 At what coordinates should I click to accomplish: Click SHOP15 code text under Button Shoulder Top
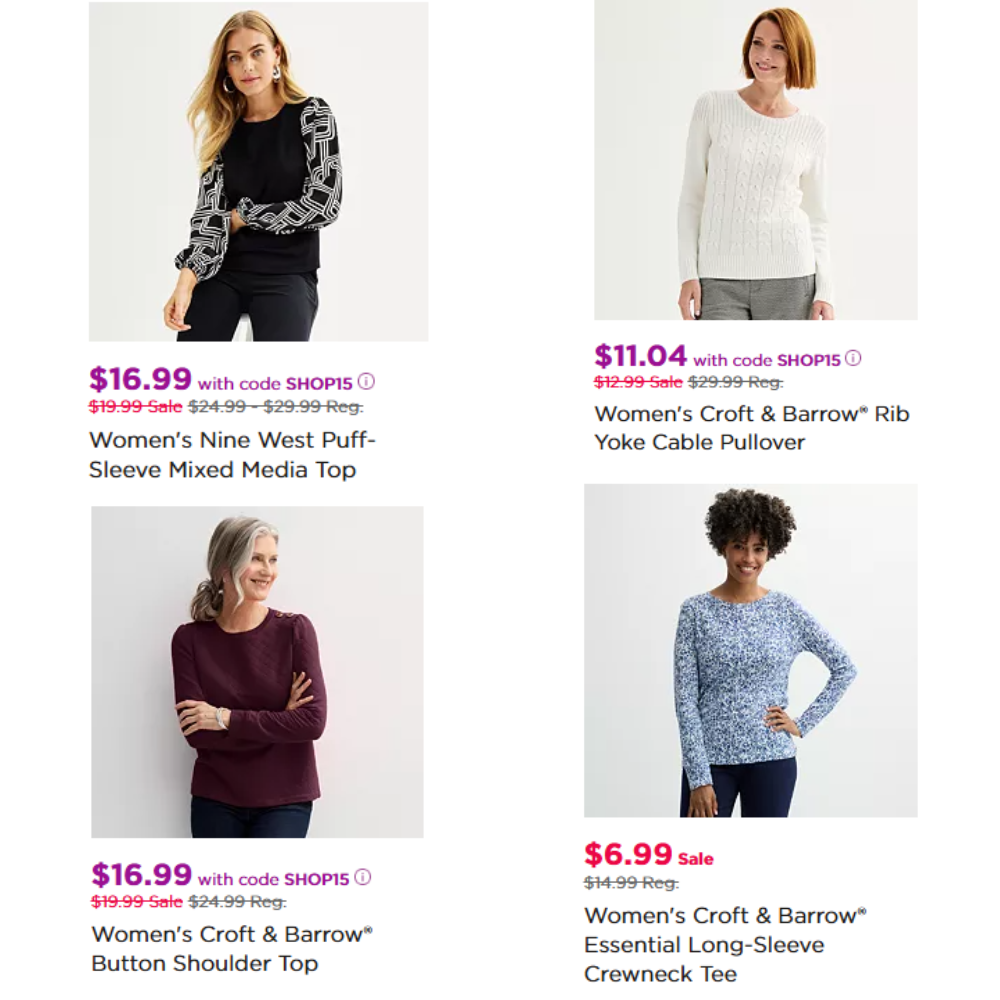[x=317, y=879]
